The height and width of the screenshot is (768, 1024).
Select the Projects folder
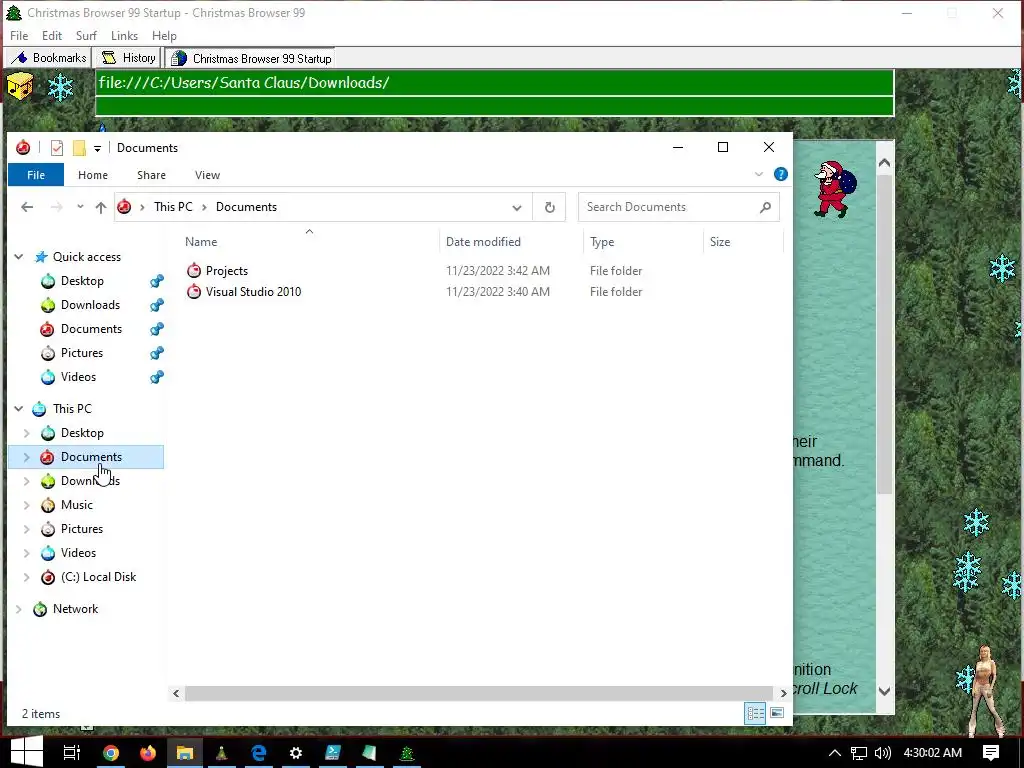point(227,270)
